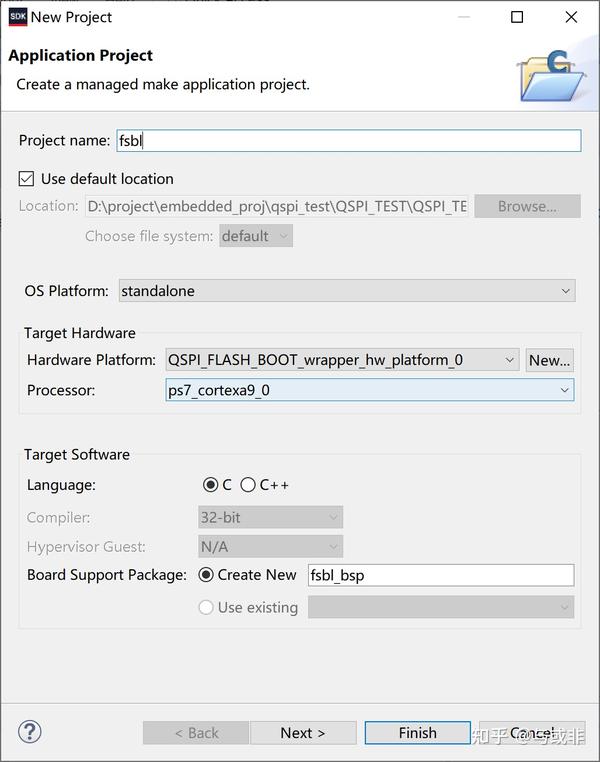Choose Create New board support package

(x=206, y=575)
